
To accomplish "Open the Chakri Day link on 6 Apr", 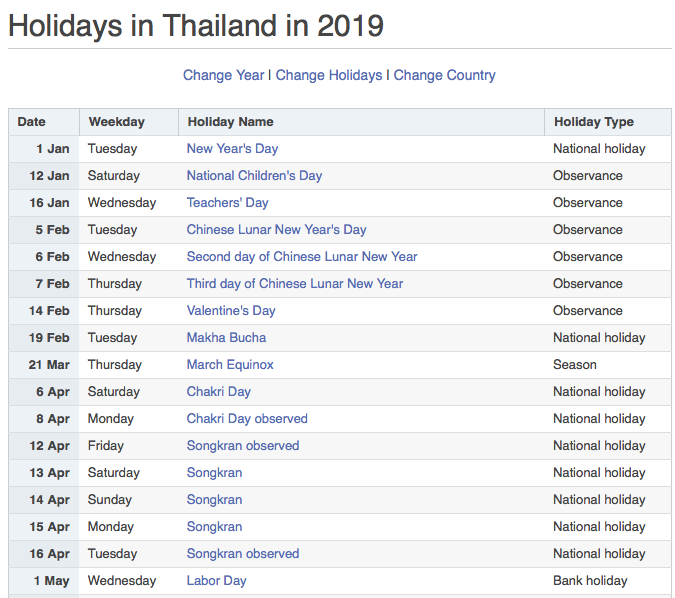I will [218, 392].
